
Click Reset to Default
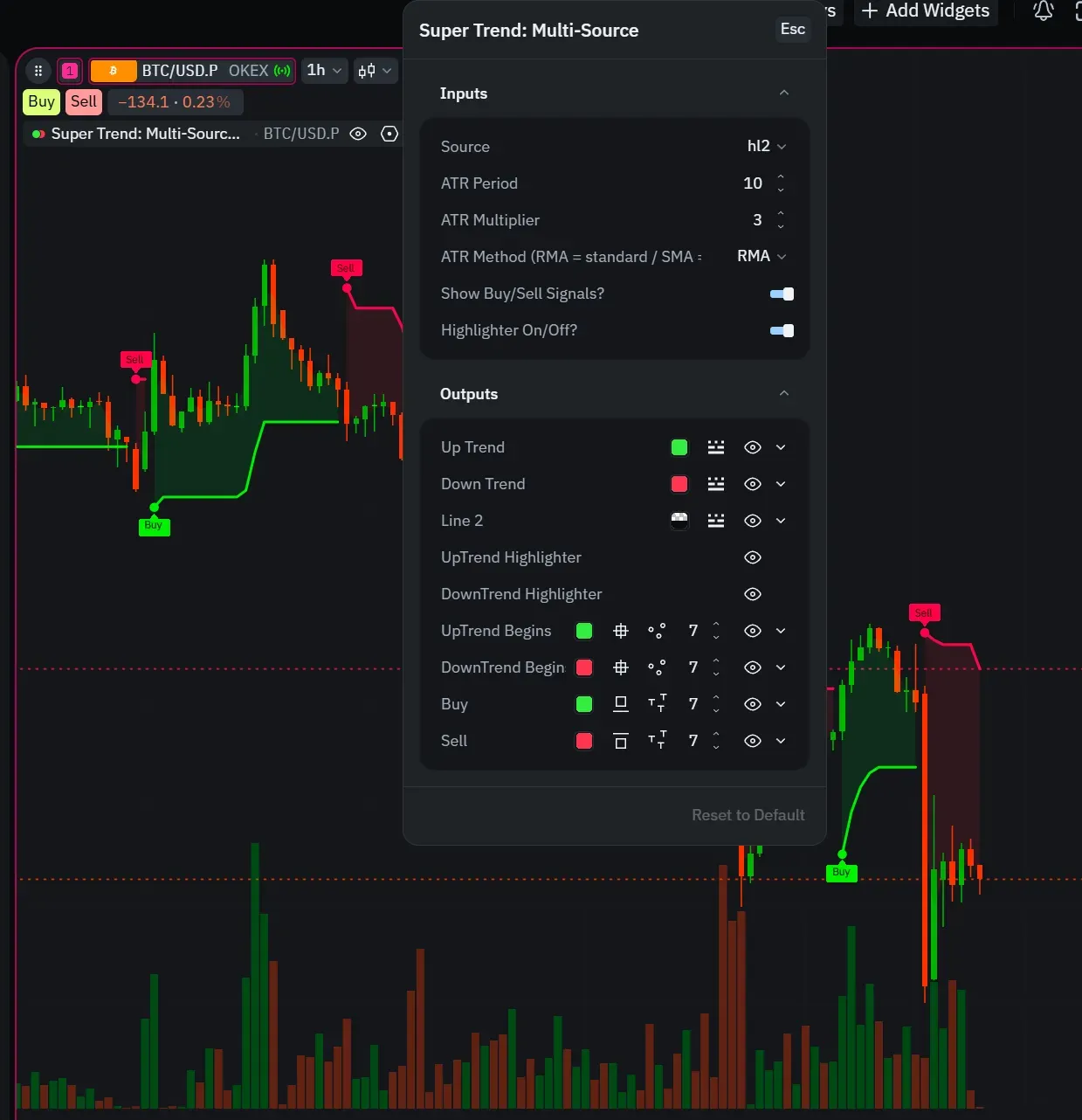(748, 815)
